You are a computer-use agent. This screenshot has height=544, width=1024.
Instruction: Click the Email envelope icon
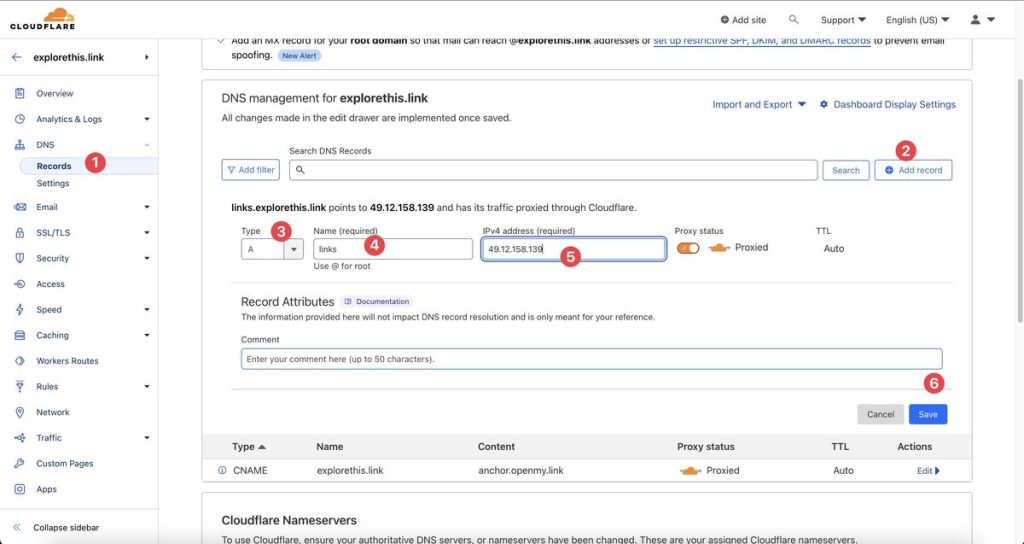[20, 207]
